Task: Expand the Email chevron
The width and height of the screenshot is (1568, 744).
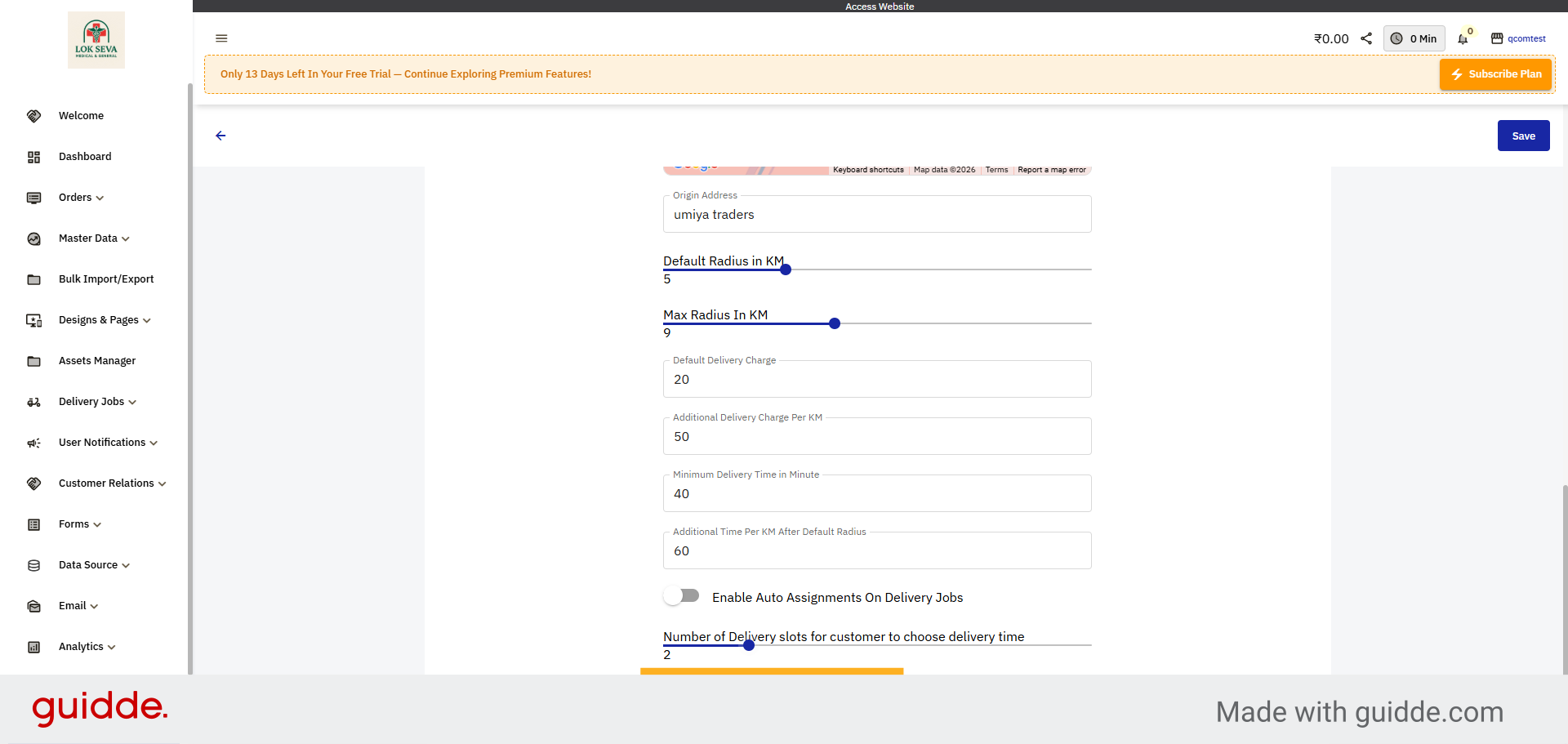Action: pyautogui.click(x=94, y=607)
